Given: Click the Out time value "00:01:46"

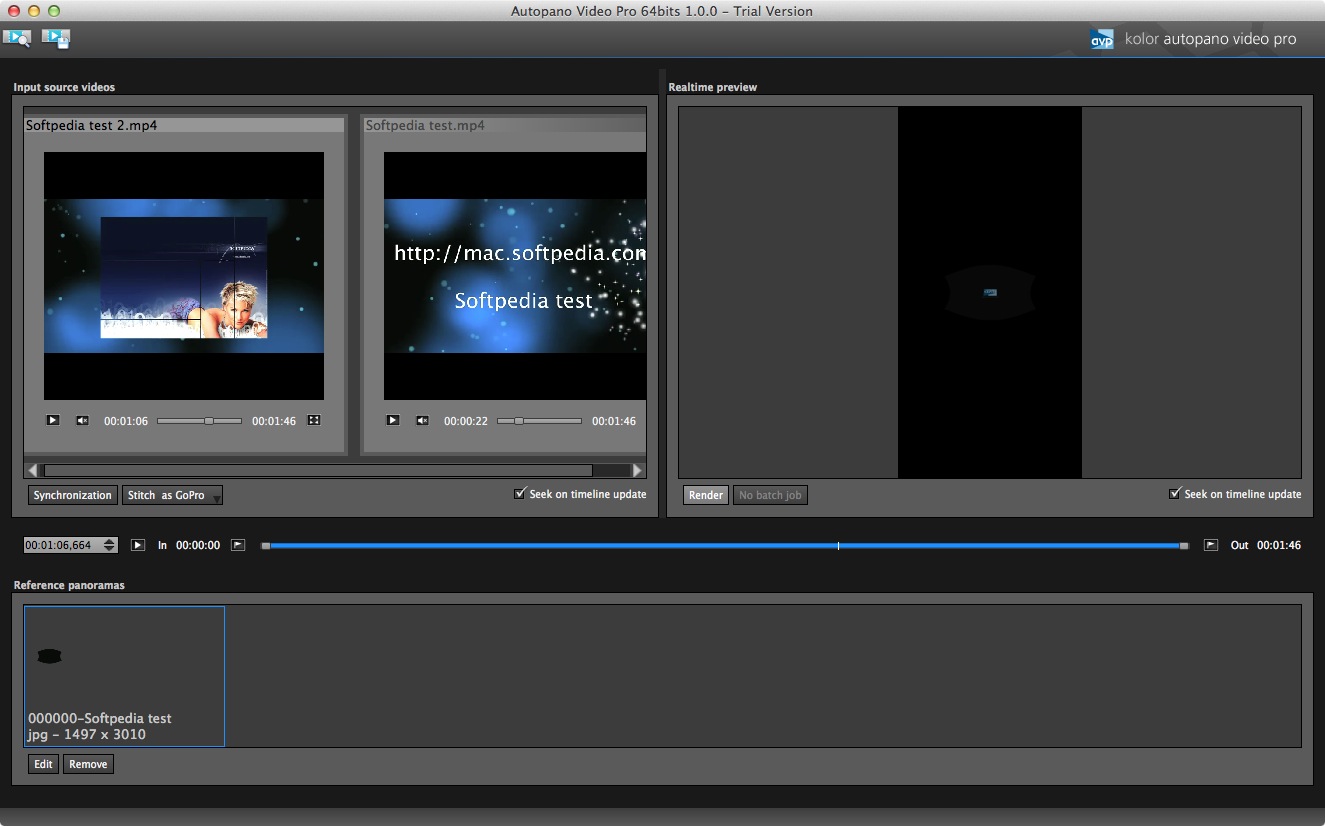Looking at the screenshot, I should tap(1279, 545).
